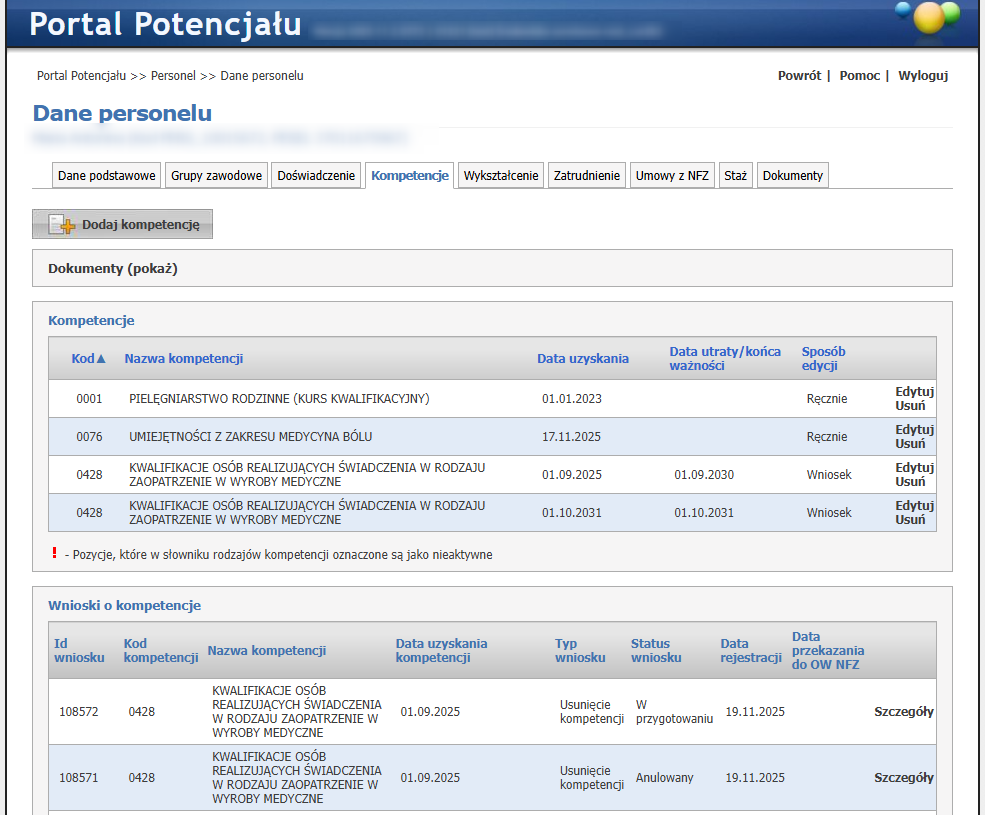Click the colored spheres logo in header
985x815 pixels.
[x=927, y=17]
